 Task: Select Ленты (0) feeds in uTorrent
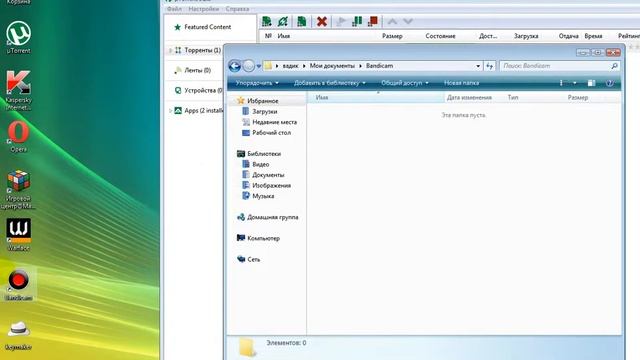pos(192,70)
